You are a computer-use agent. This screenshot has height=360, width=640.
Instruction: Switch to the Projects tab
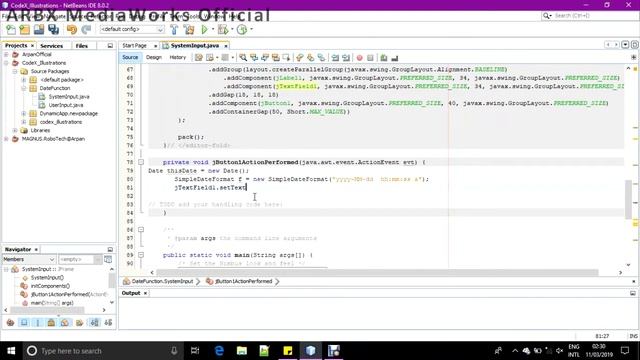click(16, 45)
